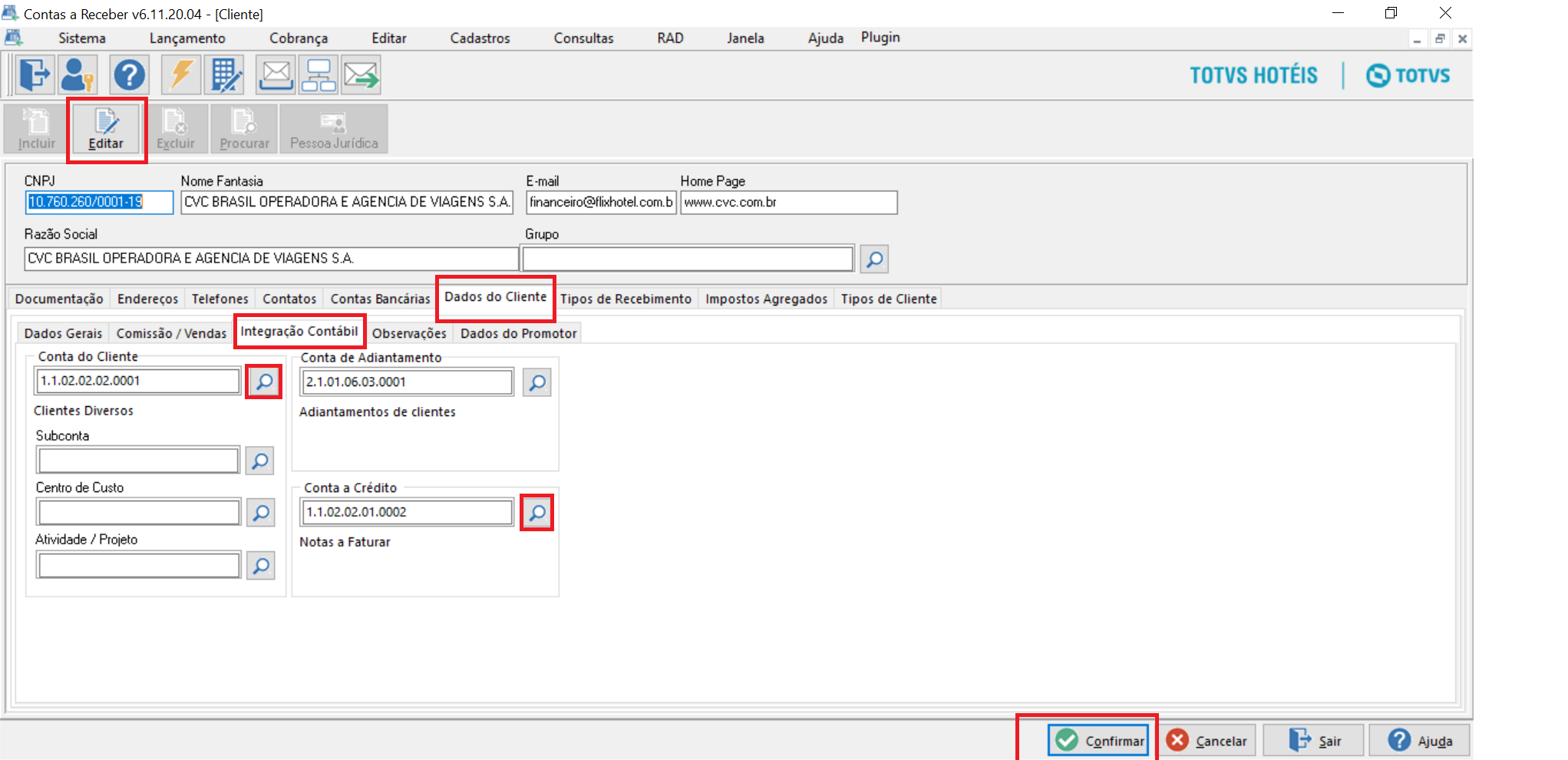The image size is (1568, 760).
Task: Open the Editar menu in menu bar
Action: (x=389, y=38)
